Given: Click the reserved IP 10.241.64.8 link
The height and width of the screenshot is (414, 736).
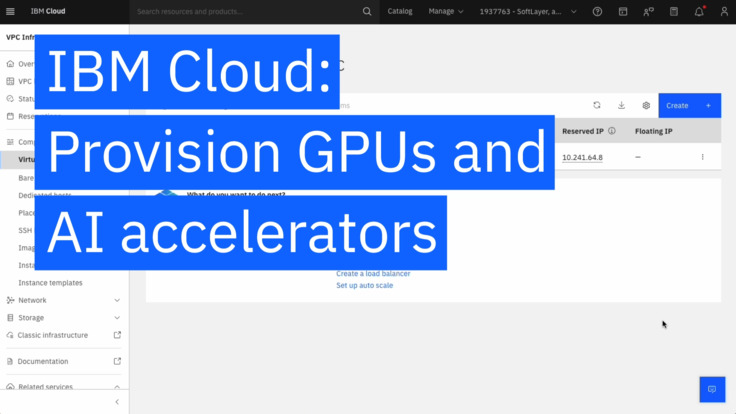Looking at the screenshot, I should (583, 157).
